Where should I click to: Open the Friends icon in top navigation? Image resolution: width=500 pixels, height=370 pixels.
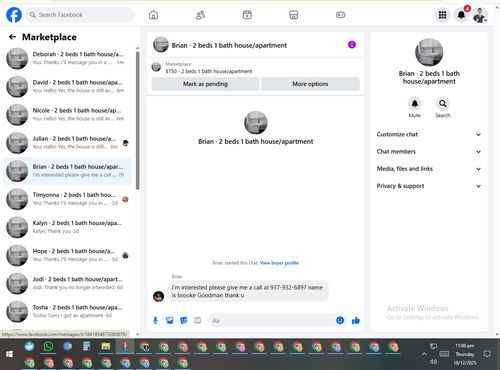tap(200, 15)
